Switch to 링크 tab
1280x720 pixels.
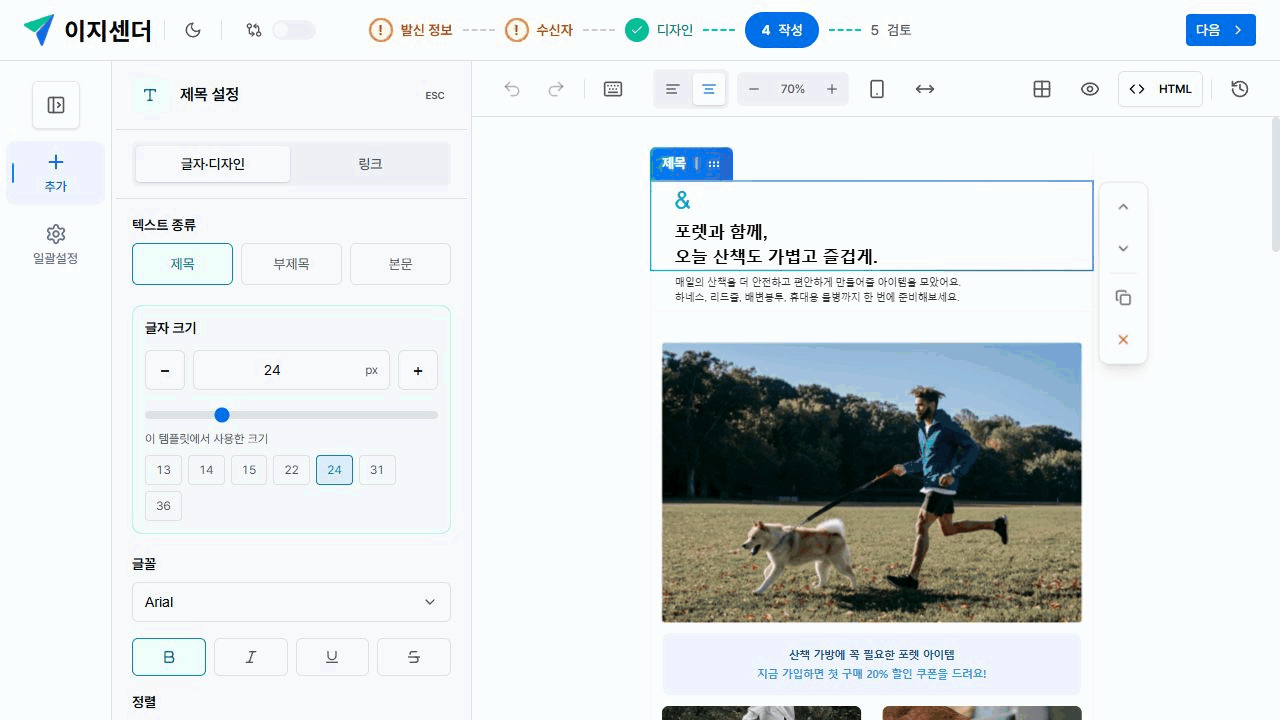click(370, 164)
